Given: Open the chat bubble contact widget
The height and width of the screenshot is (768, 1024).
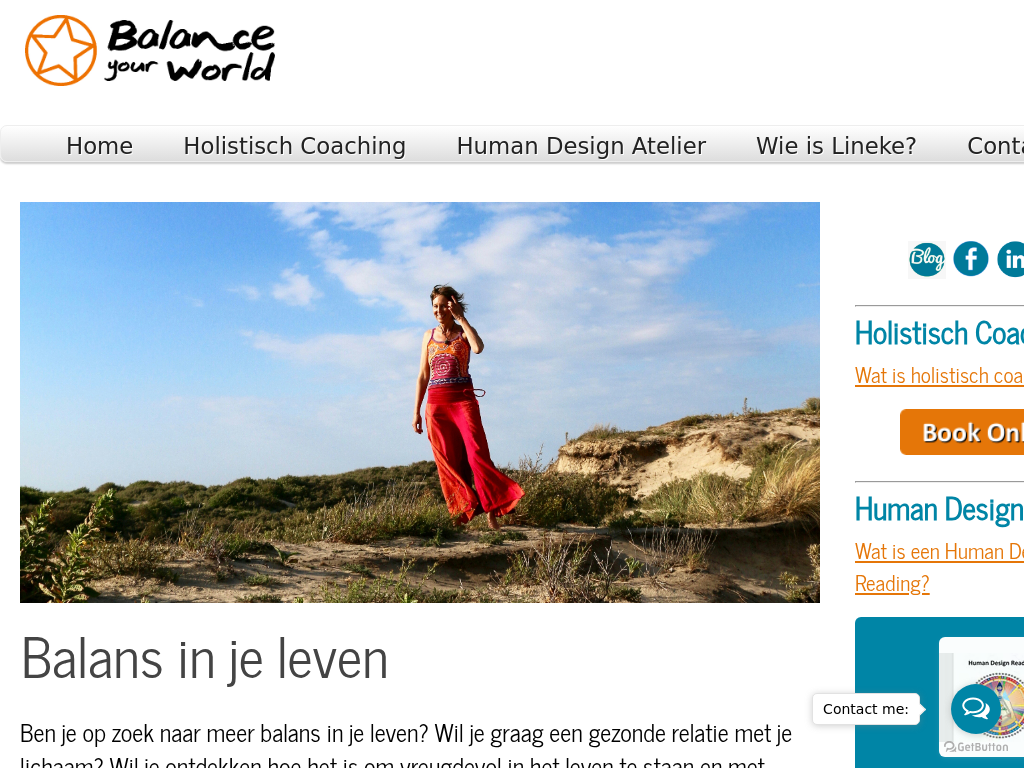Looking at the screenshot, I should [x=975, y=709].
